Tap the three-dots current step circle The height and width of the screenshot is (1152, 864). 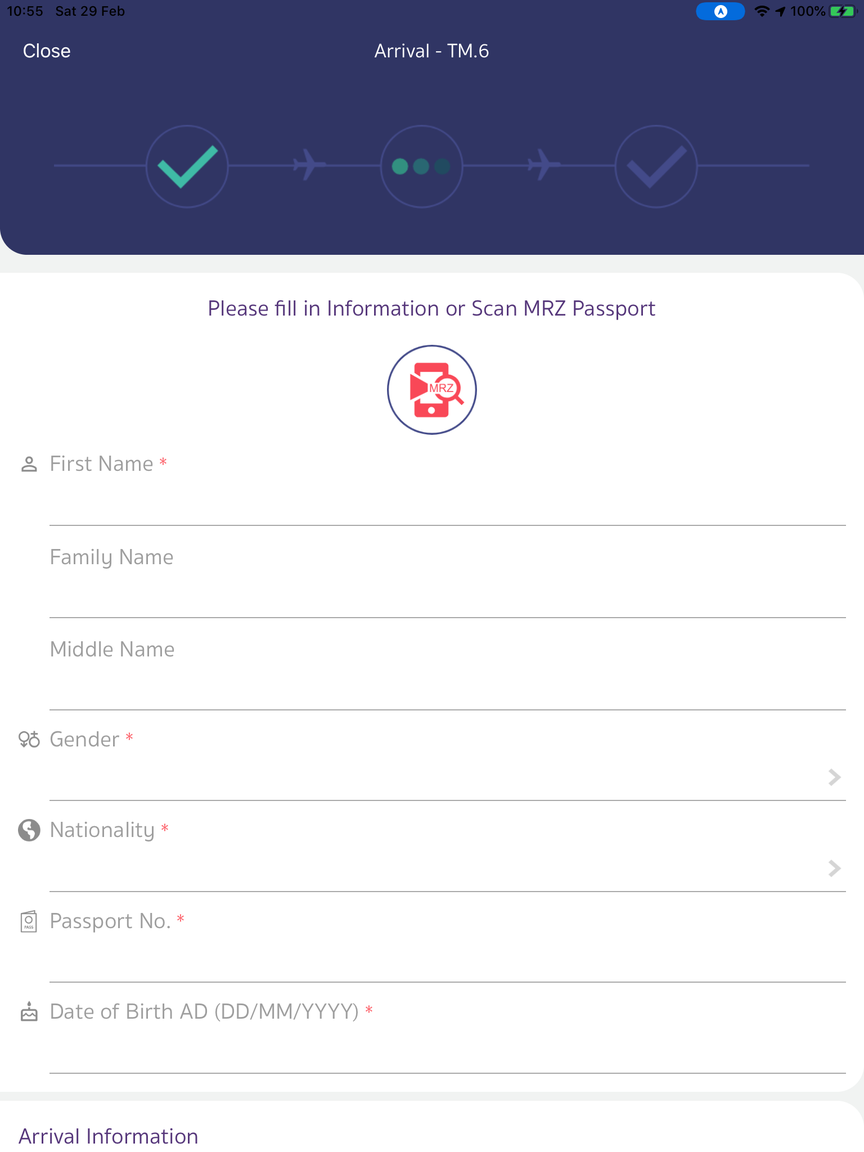(421, 166)
